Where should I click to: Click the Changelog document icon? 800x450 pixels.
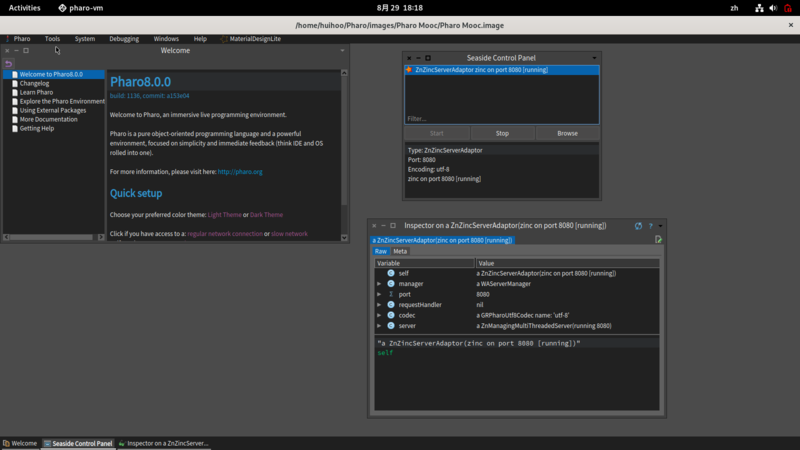pos(14,84)
